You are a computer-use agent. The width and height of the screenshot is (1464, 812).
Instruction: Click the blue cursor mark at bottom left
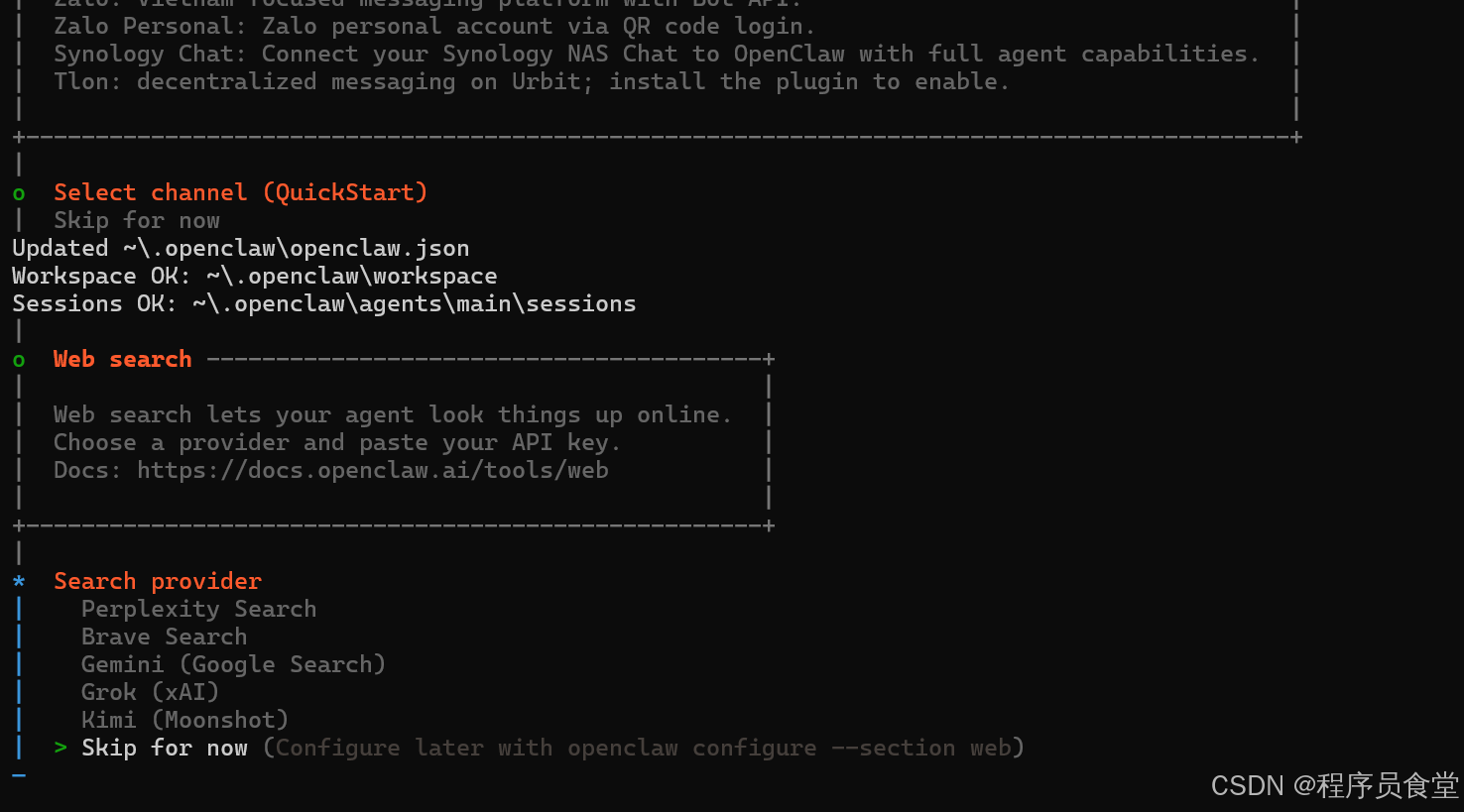point(19,774)
